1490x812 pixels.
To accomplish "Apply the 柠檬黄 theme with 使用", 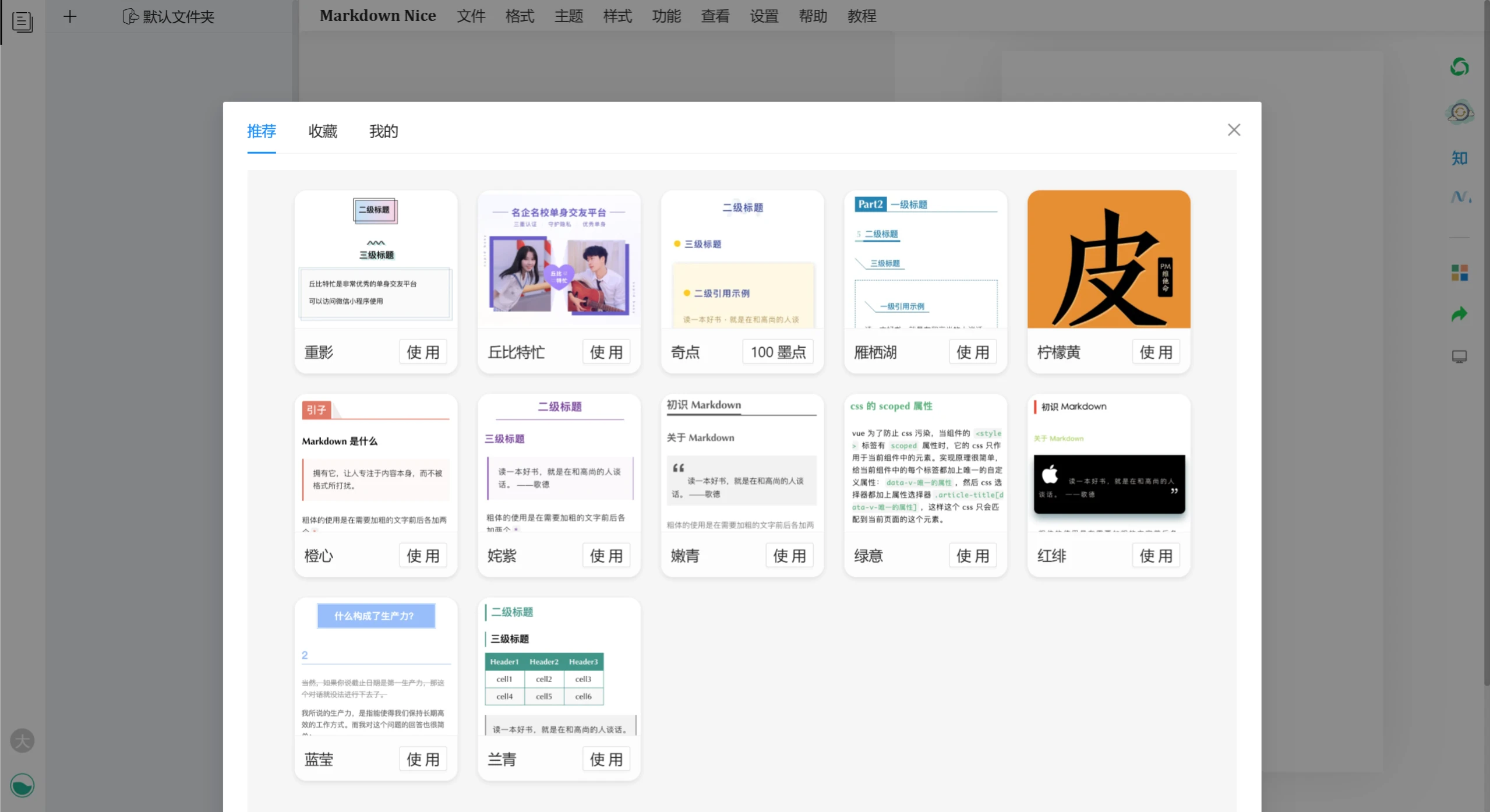I will coord(1156,351).
